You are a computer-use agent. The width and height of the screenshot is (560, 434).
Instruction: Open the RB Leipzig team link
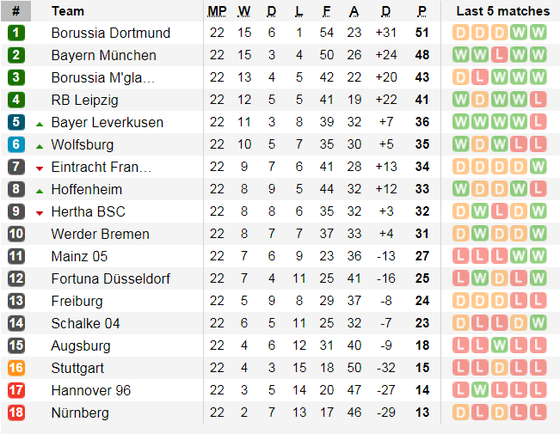(x=85, y=100)
